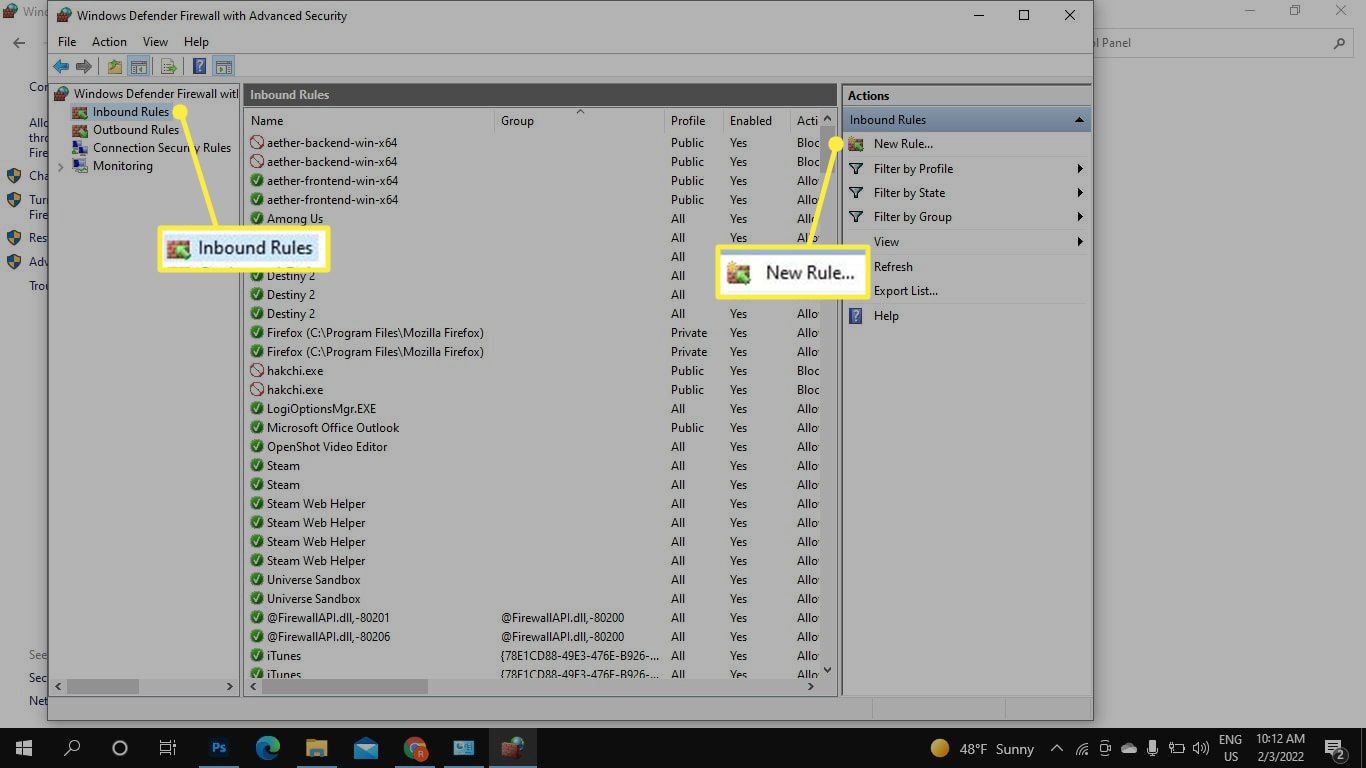Click the console tree horizontal scrollbar right arrow

coord(230,687)
